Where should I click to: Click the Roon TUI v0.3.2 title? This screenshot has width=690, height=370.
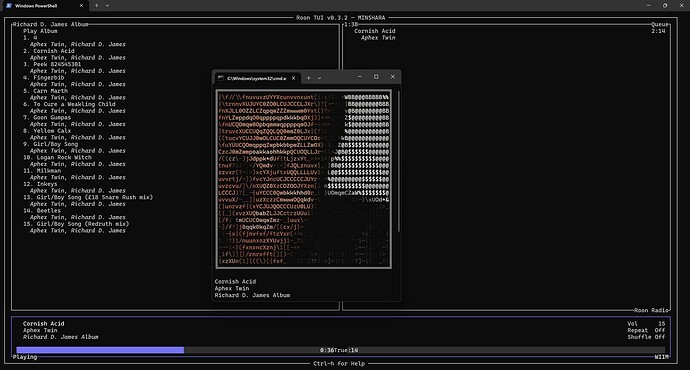[341, 18]
